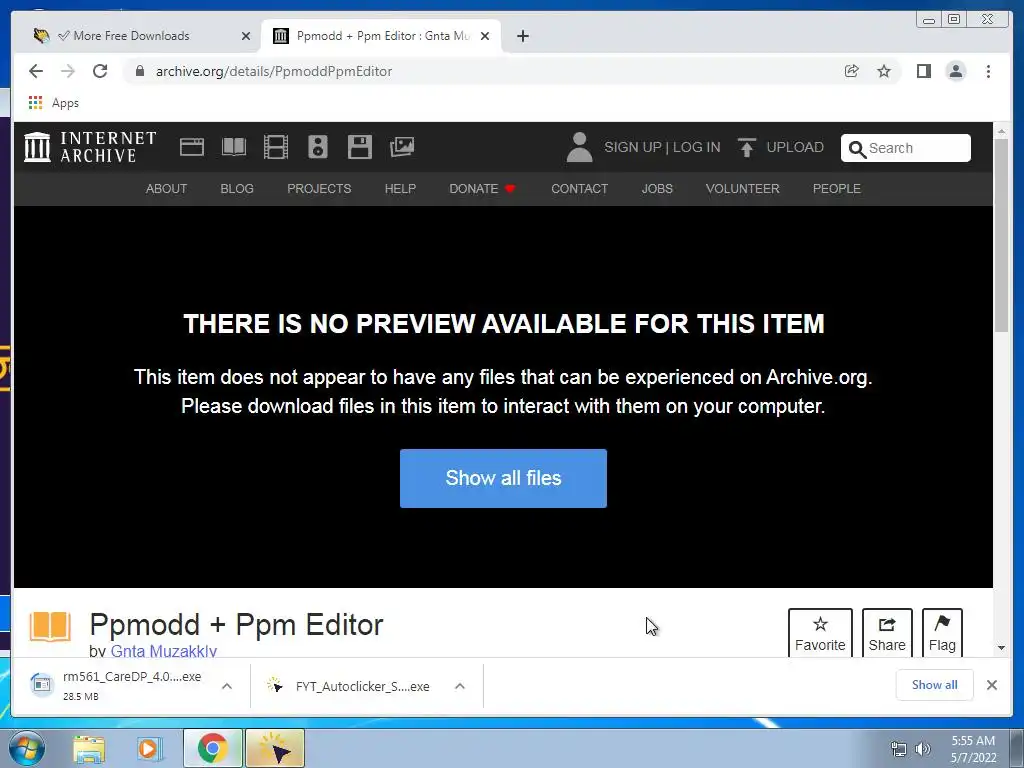Viewport: 1024px width, 768px height.
Task: Open author link Gnta Muzakkly
Action: click(163, 651)
